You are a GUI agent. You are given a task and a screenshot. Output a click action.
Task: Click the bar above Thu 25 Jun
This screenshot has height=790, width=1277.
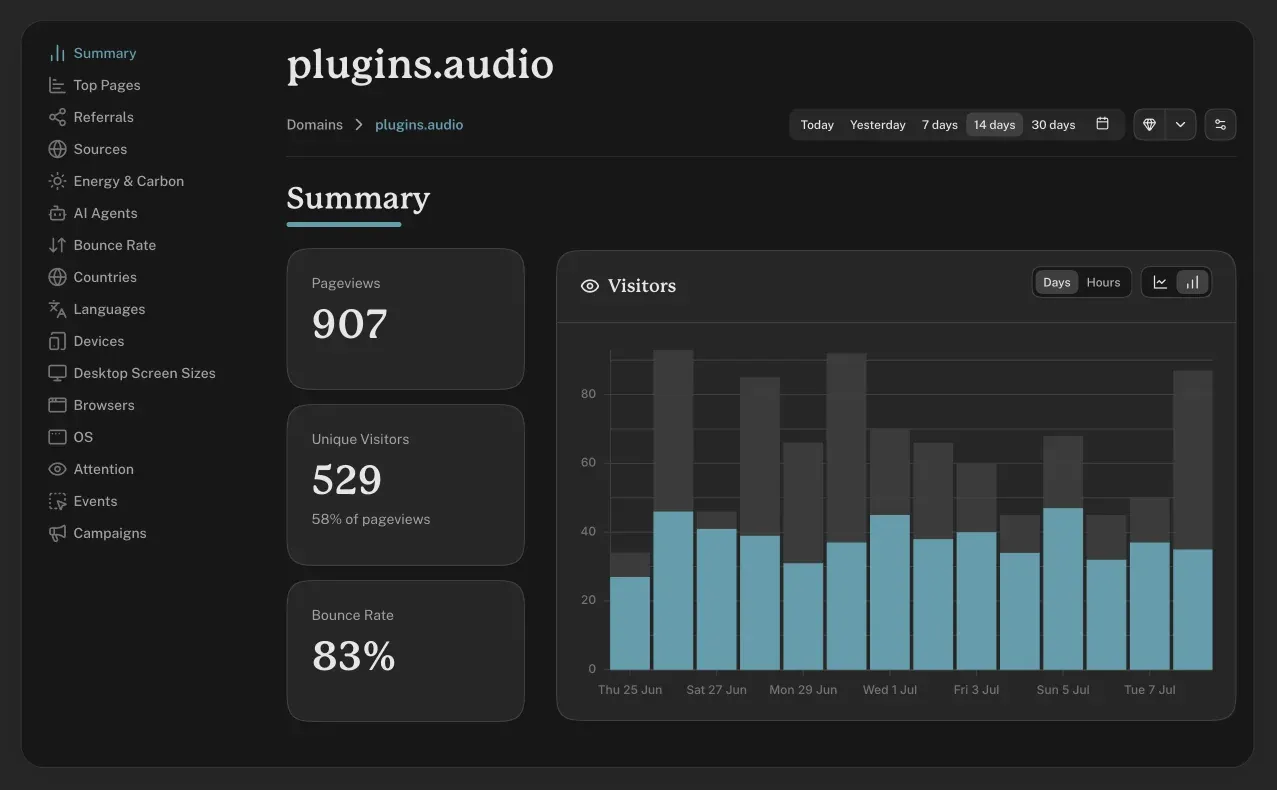click(630, 611)
